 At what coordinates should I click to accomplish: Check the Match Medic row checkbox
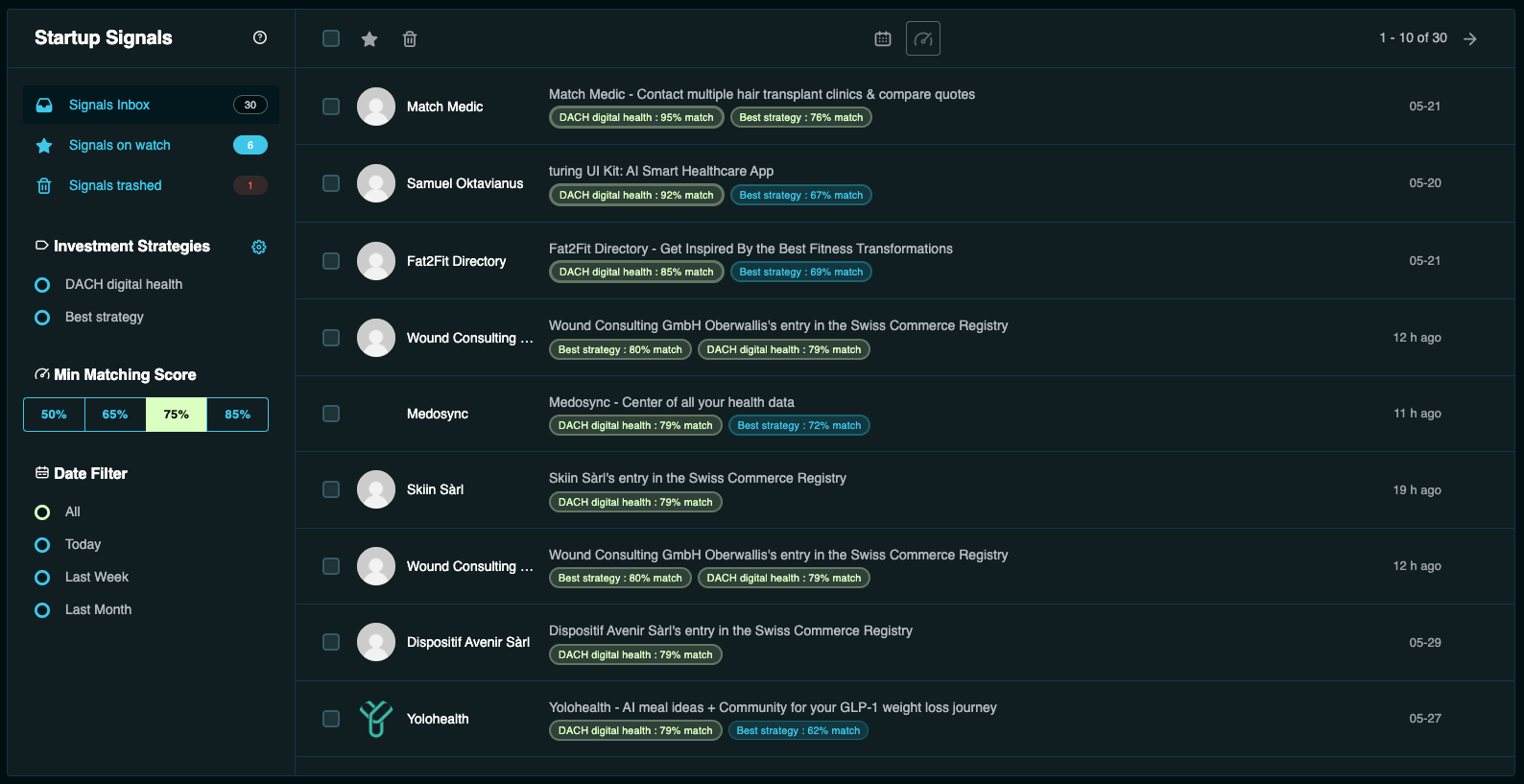(x=331, y=107)
